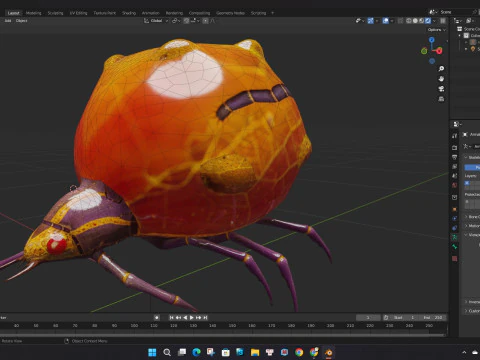Click the red X axis on navigation gizmo
480x360 pixels.
(439, 51)
